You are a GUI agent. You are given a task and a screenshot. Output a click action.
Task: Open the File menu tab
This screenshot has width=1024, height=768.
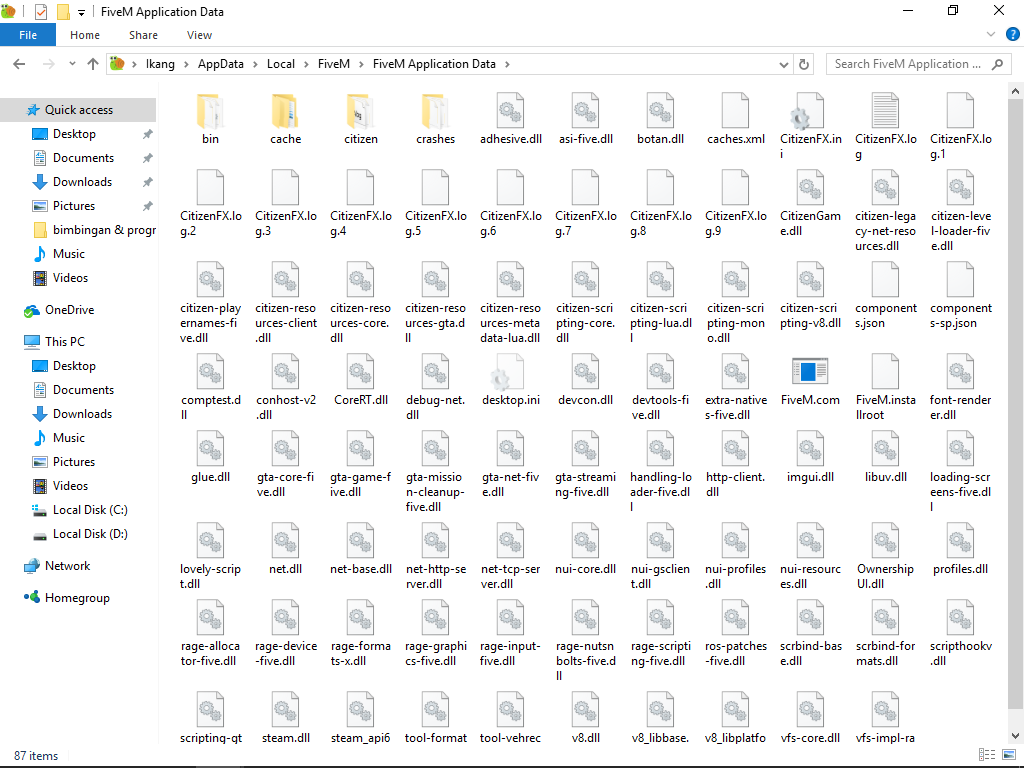[28, 35]
